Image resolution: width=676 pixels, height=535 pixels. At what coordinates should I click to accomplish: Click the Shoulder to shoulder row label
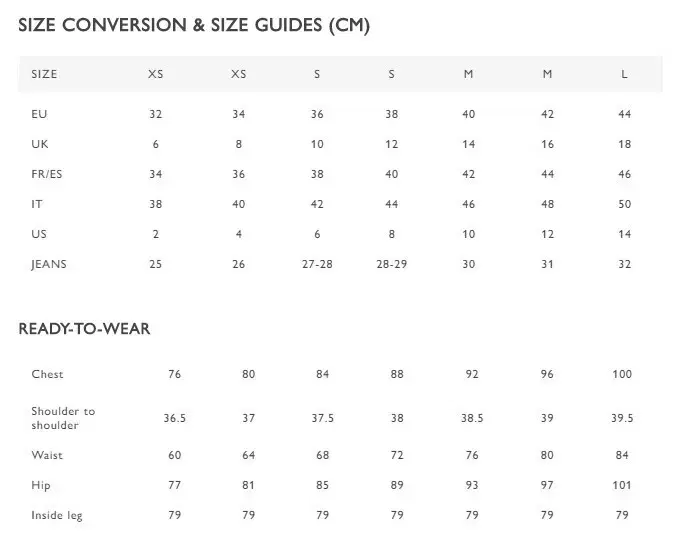pyautogui.click(x=63, y=418)
